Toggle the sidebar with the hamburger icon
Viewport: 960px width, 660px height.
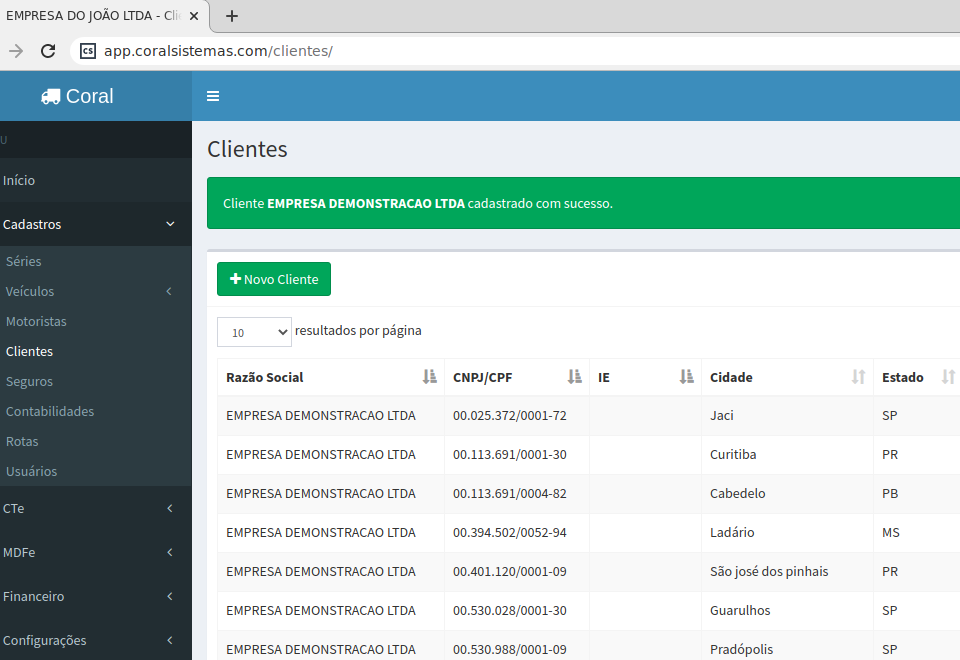pyautogui.click(x=213, y=97)
